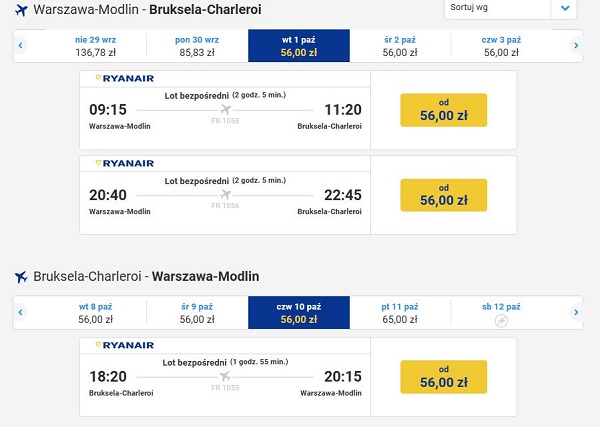Choose 20:40 flight for 56,00 zł

443,195
